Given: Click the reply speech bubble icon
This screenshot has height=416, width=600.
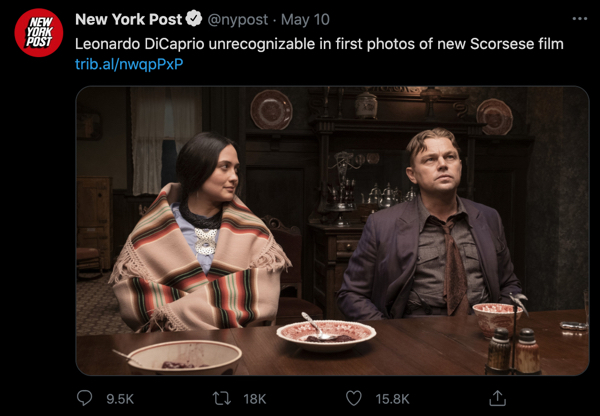Looking at the screenshot, I should (x=85, y=398).
